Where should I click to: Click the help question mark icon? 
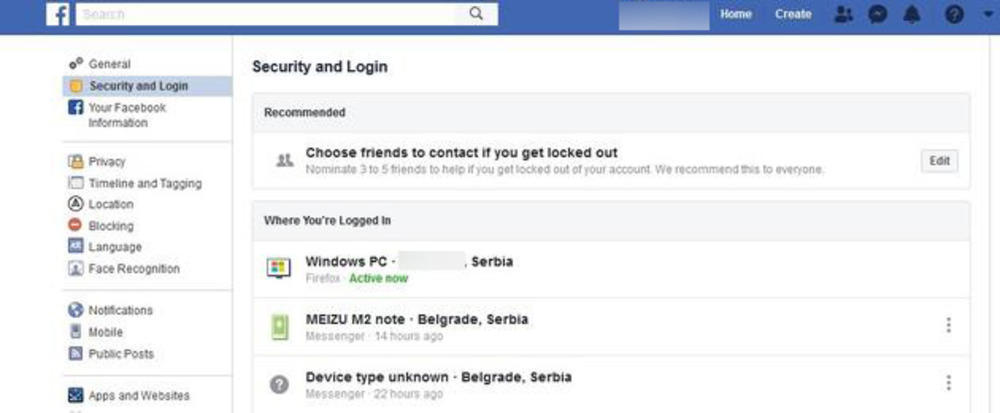(x=953, y=15)
